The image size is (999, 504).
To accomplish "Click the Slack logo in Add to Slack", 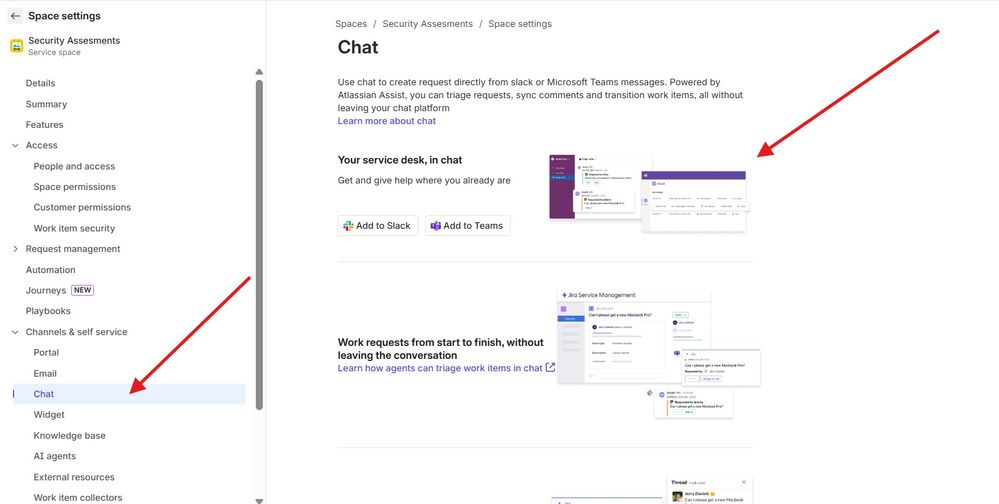I will (x=348, y=226).
